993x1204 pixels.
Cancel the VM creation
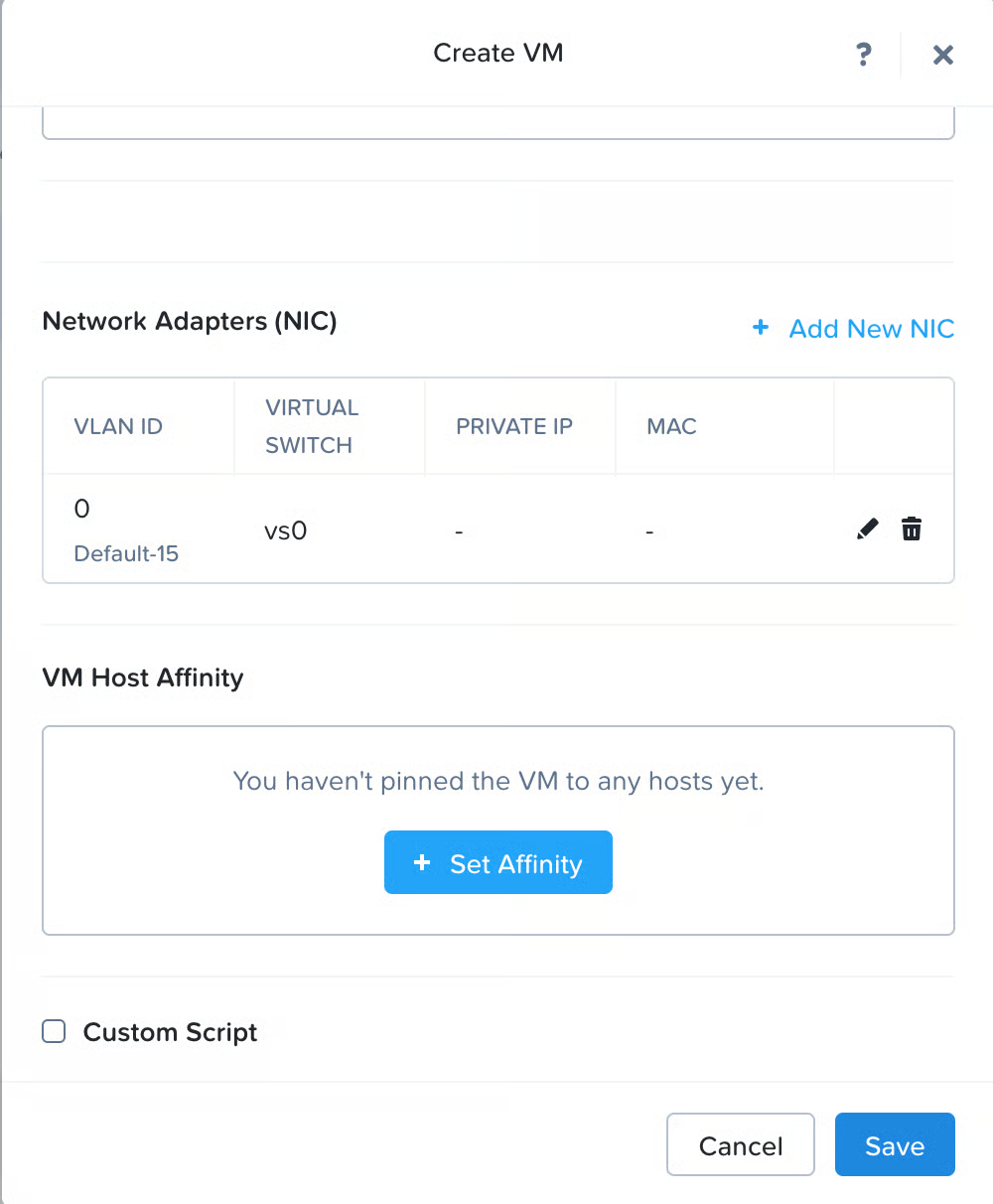(740, 1145)
